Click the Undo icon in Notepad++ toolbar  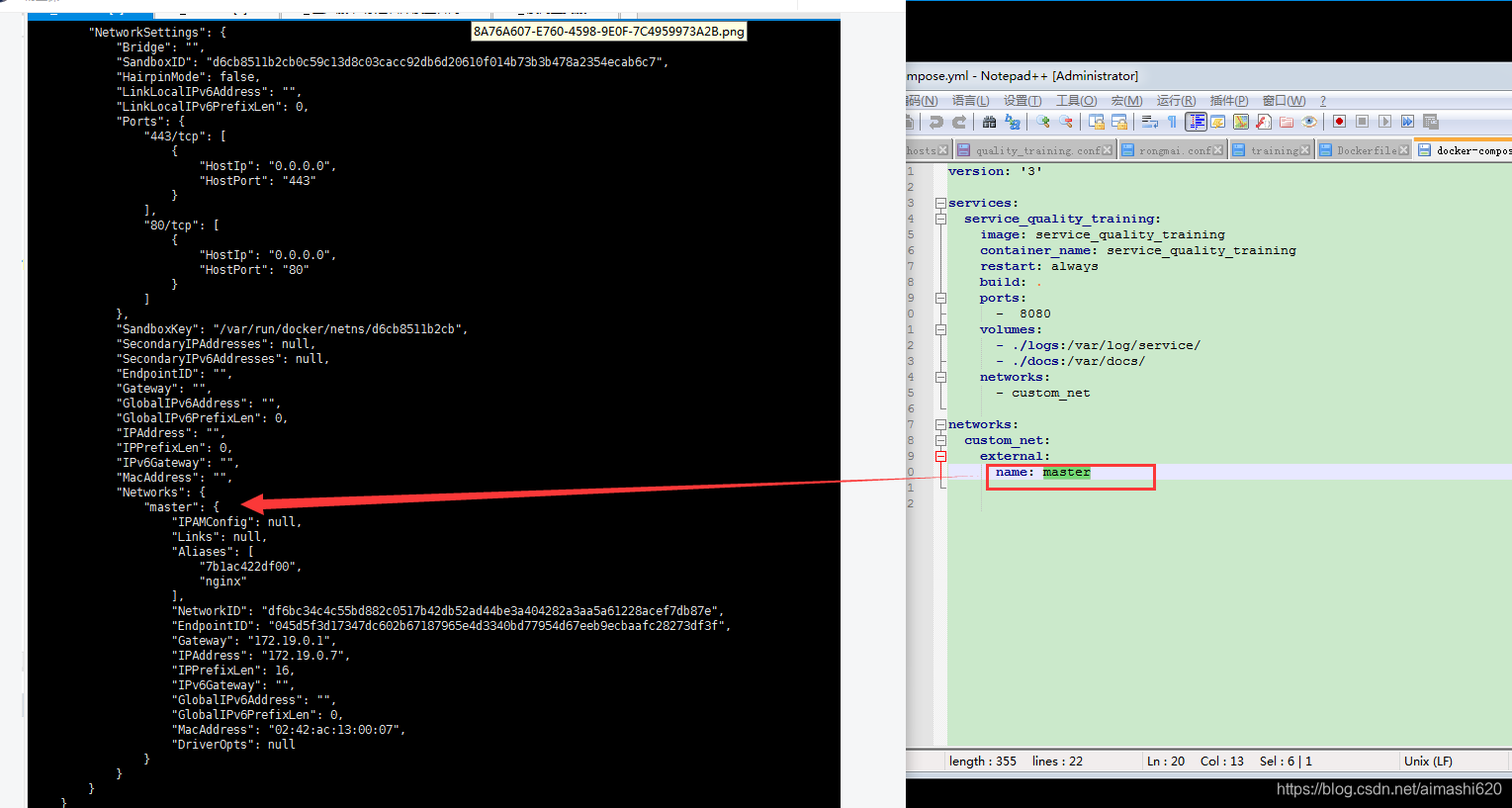click(x=935, y=122)
